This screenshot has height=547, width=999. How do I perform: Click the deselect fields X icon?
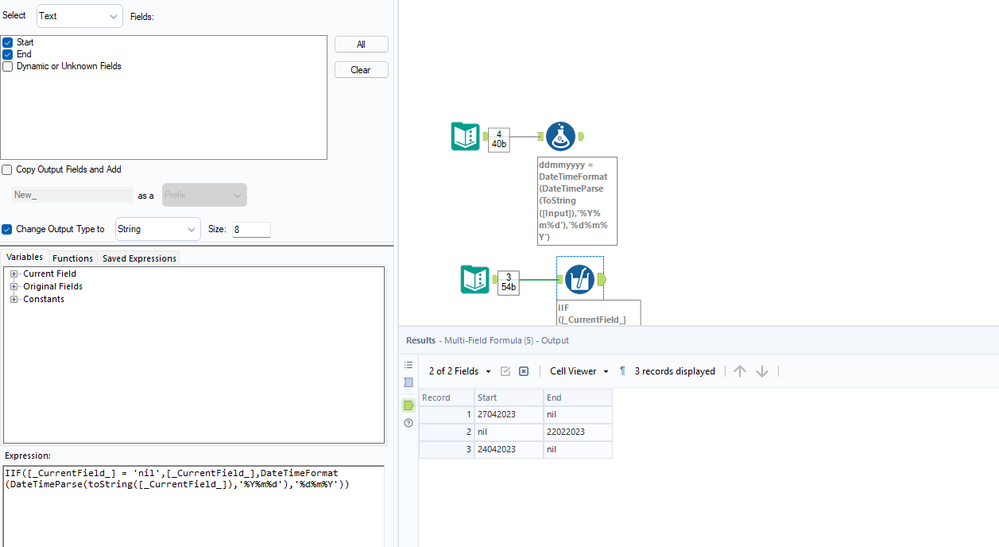[x=524, y=371]
